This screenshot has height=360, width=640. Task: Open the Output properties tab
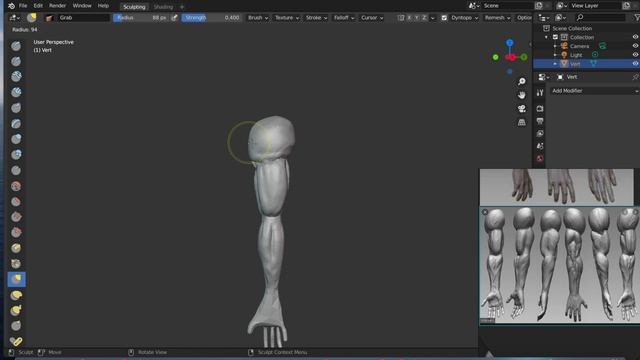tap(540, 121)
